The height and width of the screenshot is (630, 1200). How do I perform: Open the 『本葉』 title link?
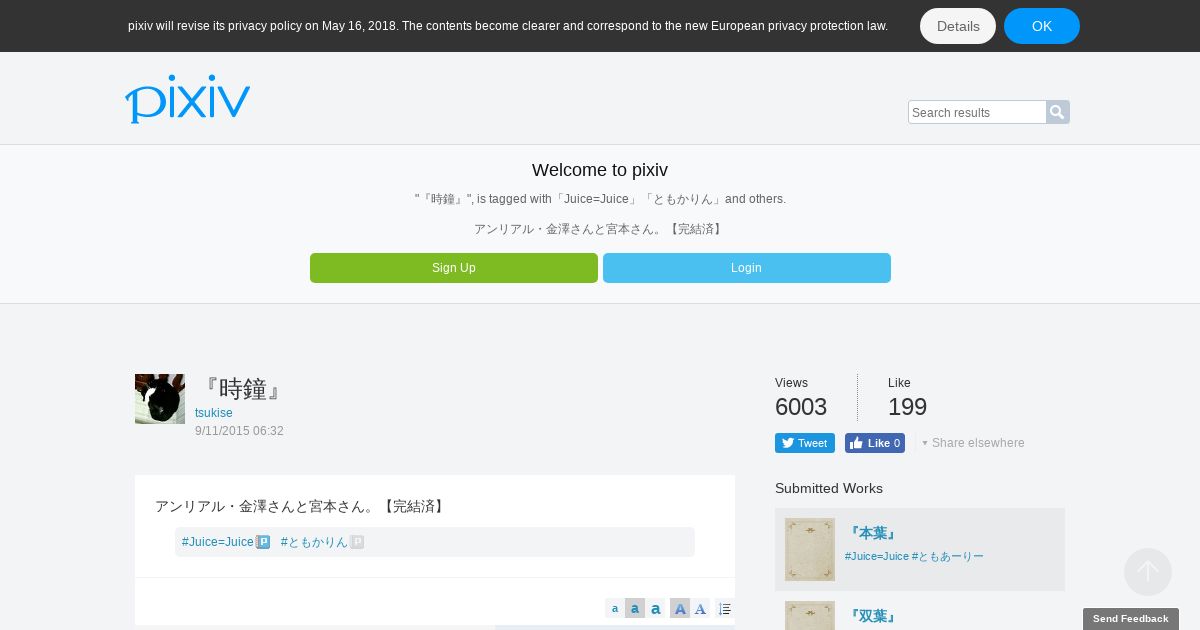click(x=872, y=534)
